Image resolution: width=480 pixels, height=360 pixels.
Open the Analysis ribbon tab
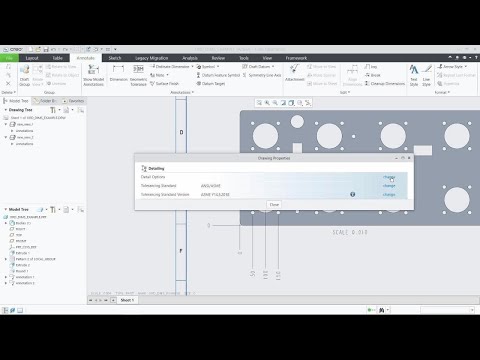pyautogui.click(x=190, y=58)
